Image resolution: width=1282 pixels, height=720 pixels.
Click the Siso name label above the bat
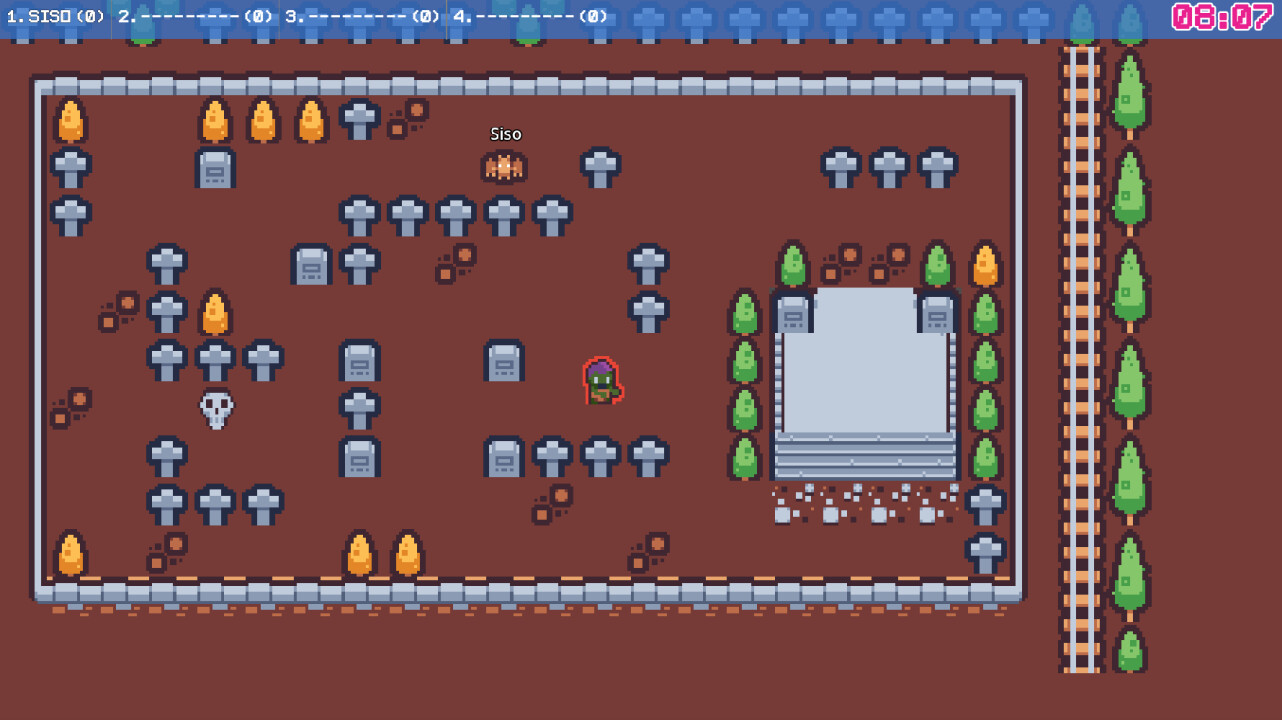point(505,134)
